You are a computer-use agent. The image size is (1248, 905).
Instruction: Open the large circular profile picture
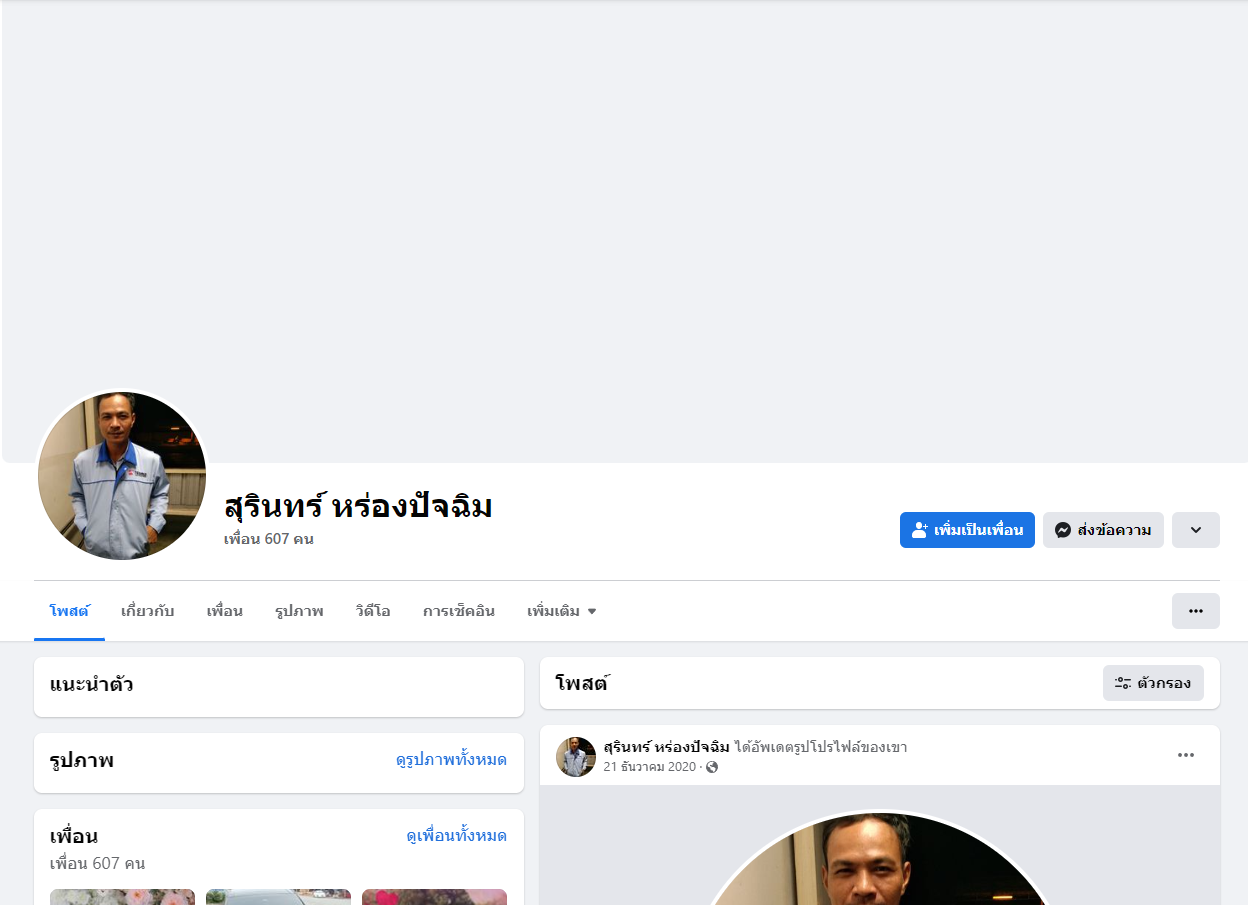tap(122, 475)
